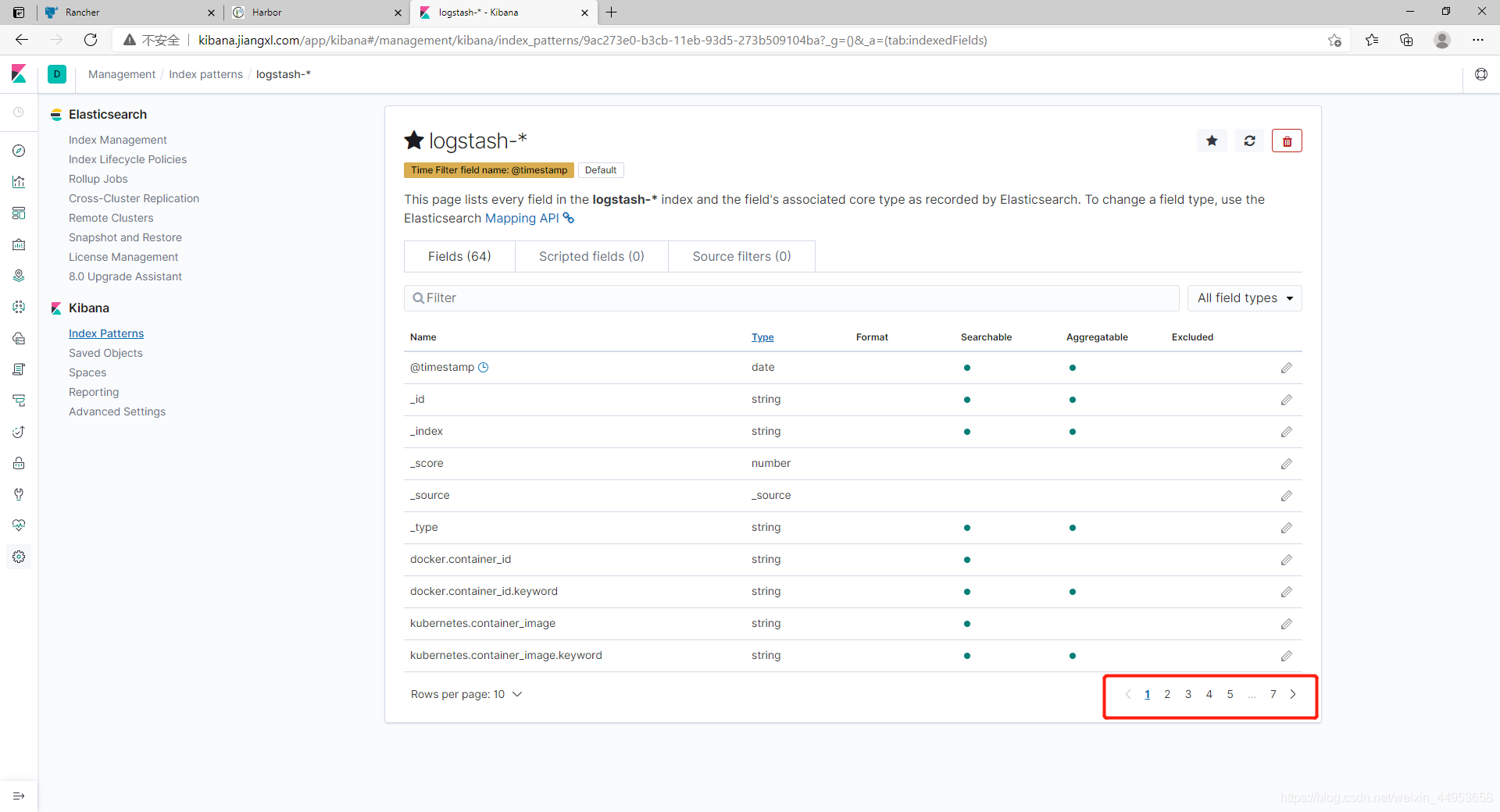Go to page 5 of fields
This screenshot has width=1500, height=812.
point(1230,694)
